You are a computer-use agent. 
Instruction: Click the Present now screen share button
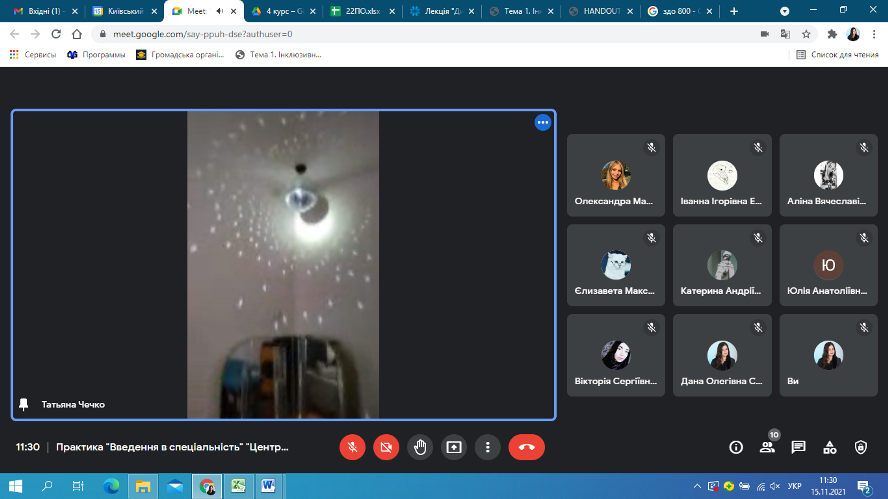point(454,447)
